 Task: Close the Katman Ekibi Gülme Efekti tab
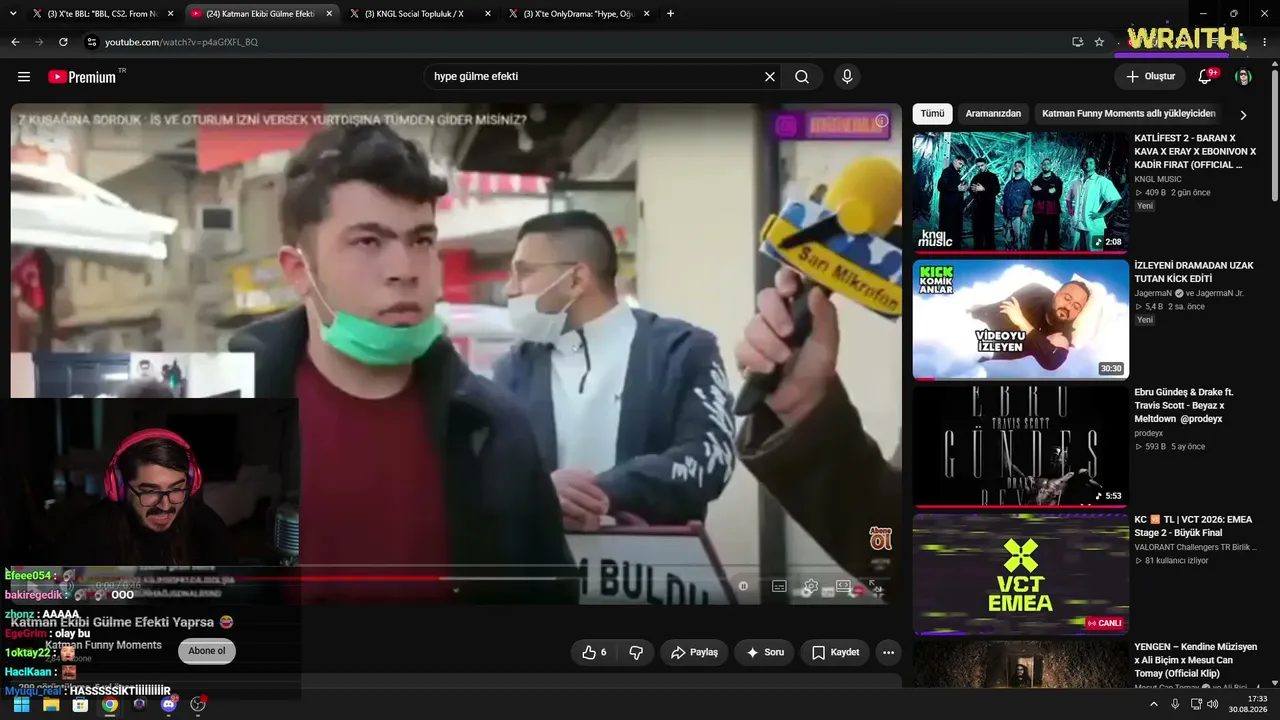click(x=329, y=14)
